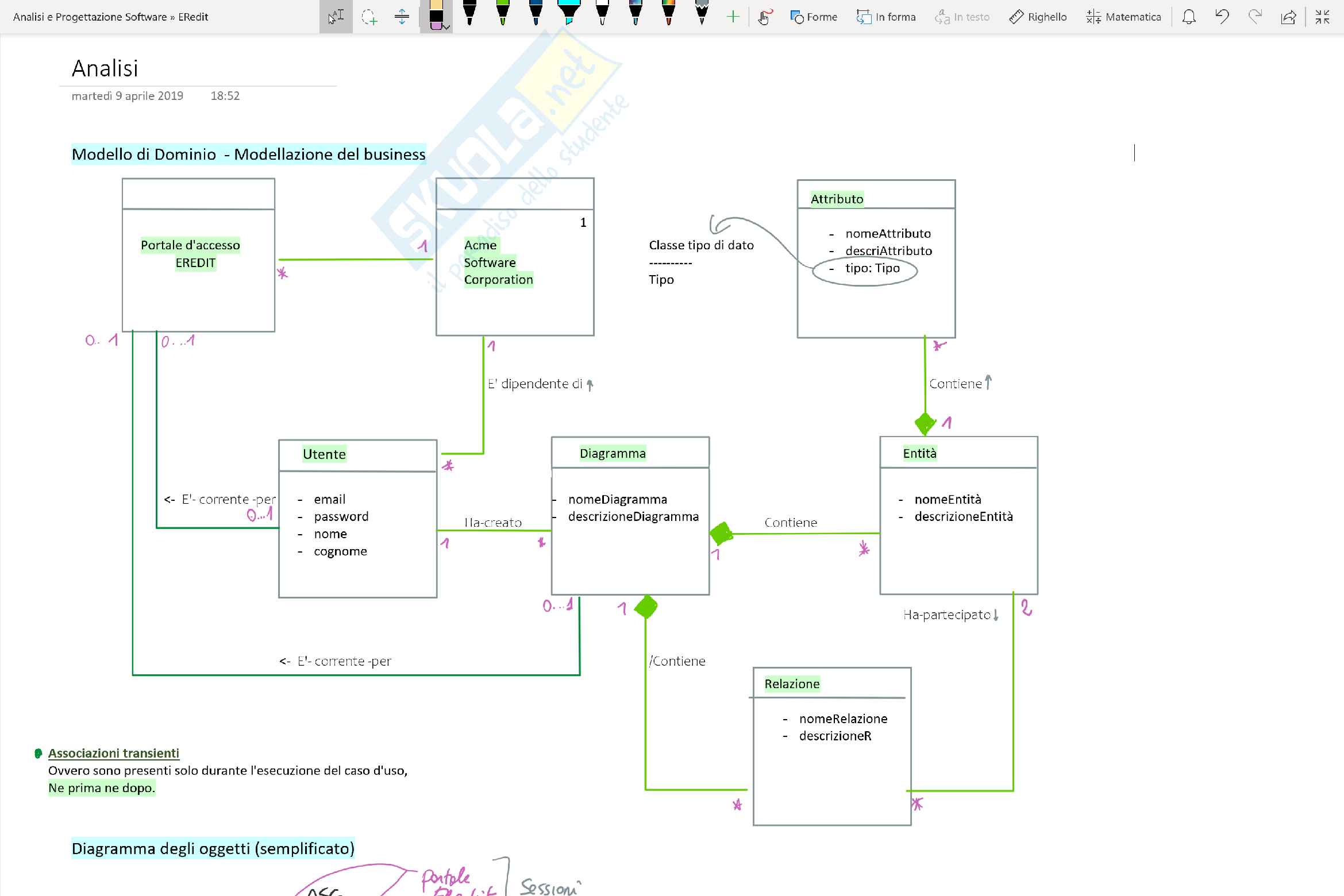The width and height of the screenshot is (1344, 896).
Task: Open notifications bell
Action: pos(1189,17)
